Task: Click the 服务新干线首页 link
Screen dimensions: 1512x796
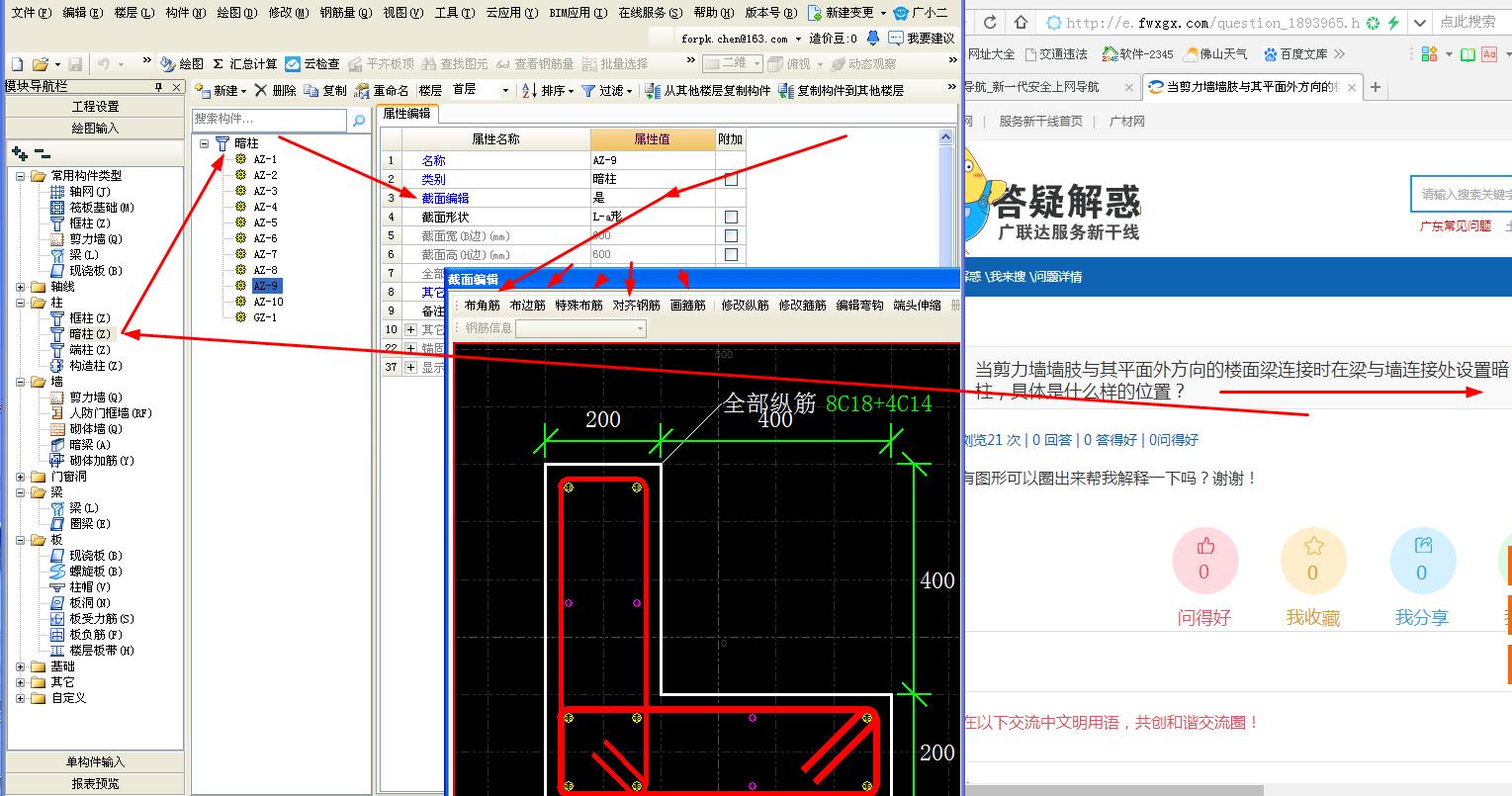Action: tap(1040, 121)
